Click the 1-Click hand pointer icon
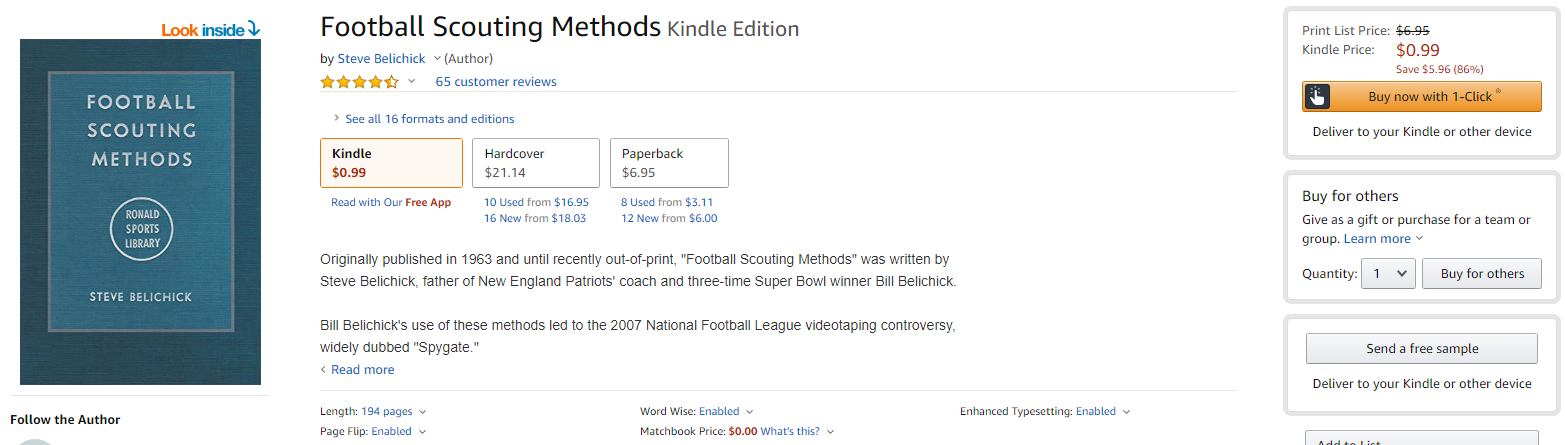Image resolution: width=1565 pixels, height=445 pixels. 1317,96
